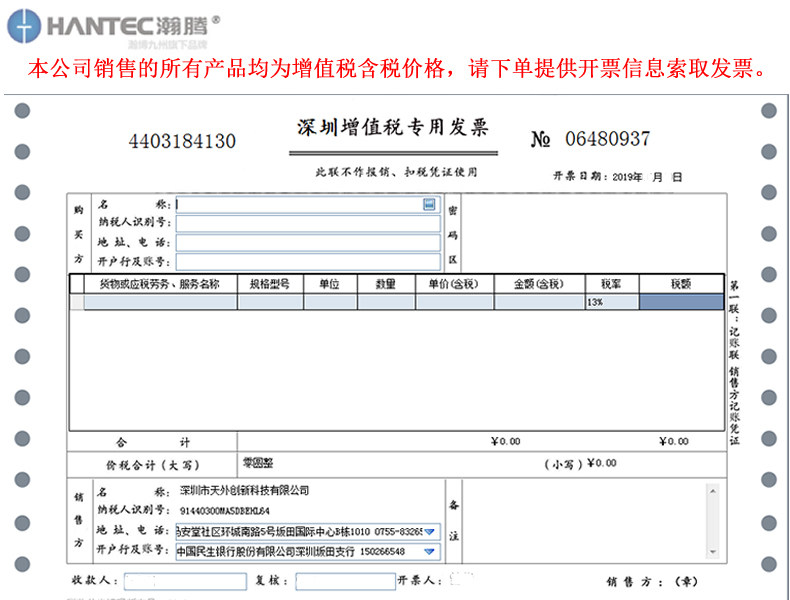
Task: Click invoice code 4403184130
Action: click(182, 141)
